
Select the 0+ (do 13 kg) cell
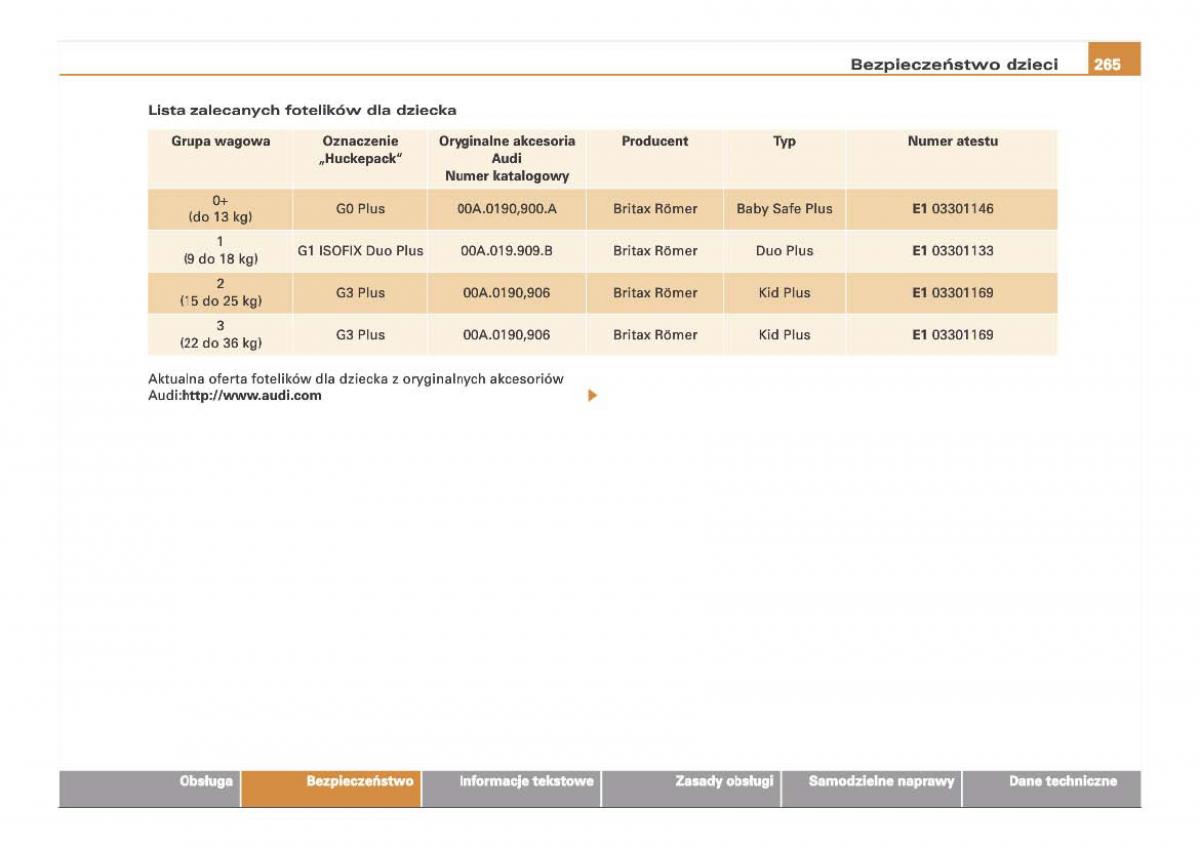pyautogui.click(x=220, y=209)
